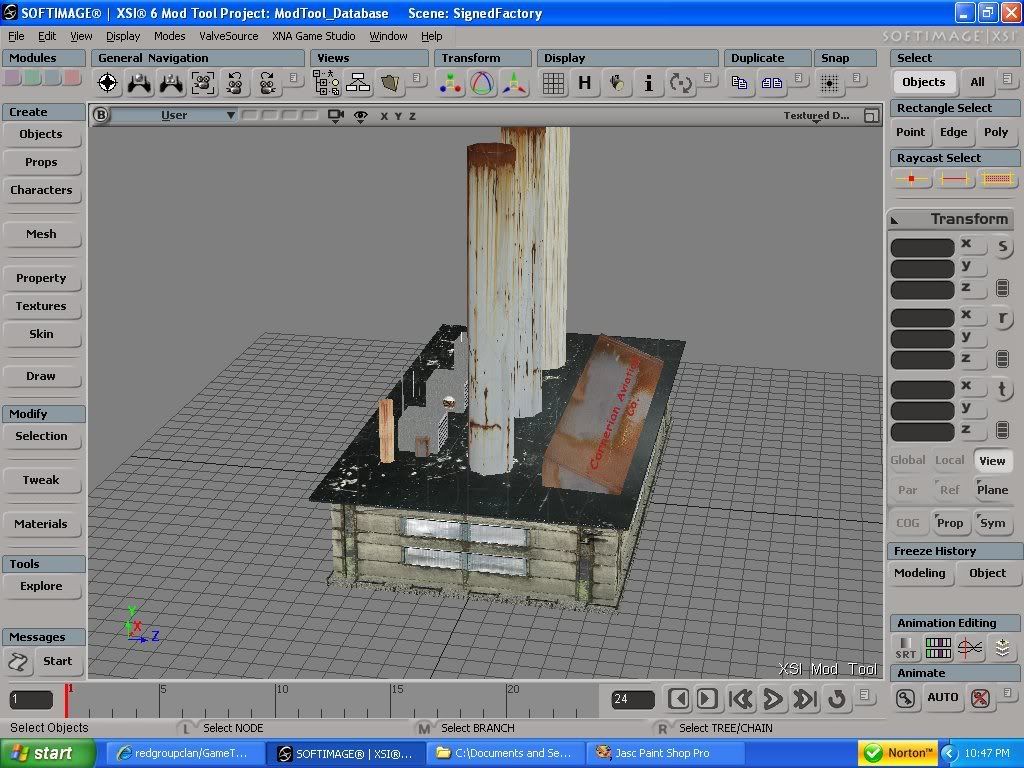
Task: Open the XNA Game Studio menu
Action: point(313,36)
